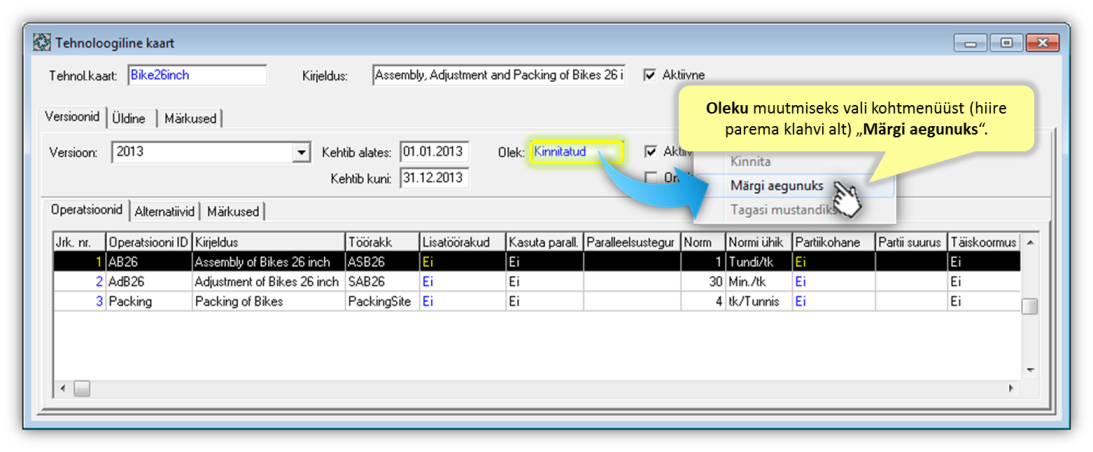Click the Kehtib alates date field
Screen dimensions: 1093x452
pos(434,152)
